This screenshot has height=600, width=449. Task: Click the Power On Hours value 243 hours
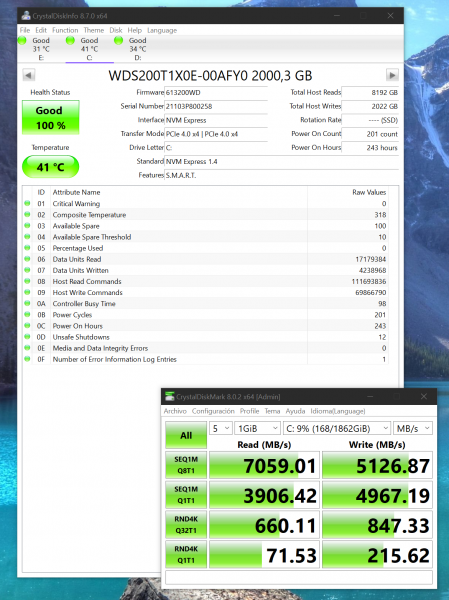370,148
